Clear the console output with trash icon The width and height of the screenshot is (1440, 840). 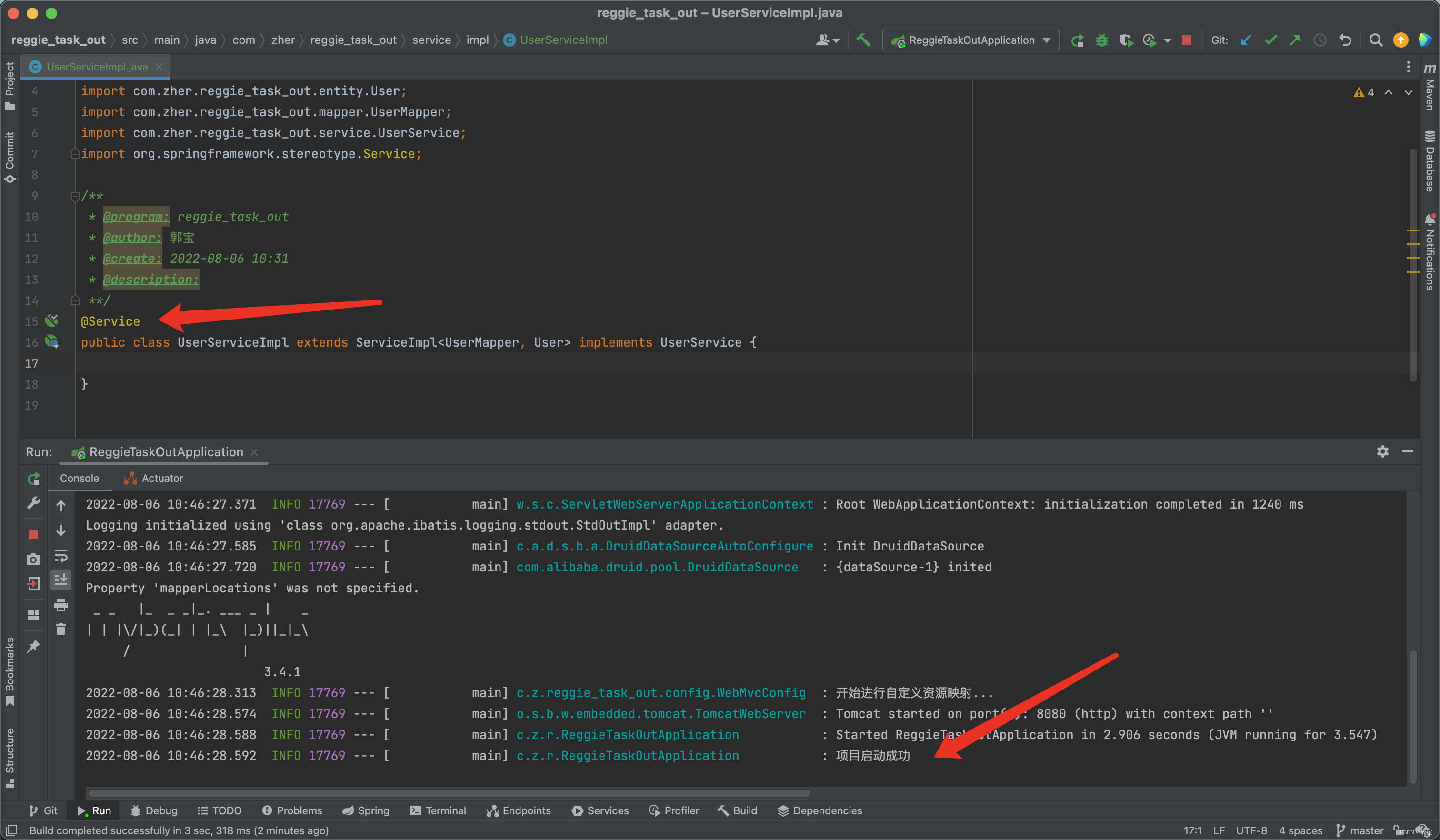click(61, 628)
